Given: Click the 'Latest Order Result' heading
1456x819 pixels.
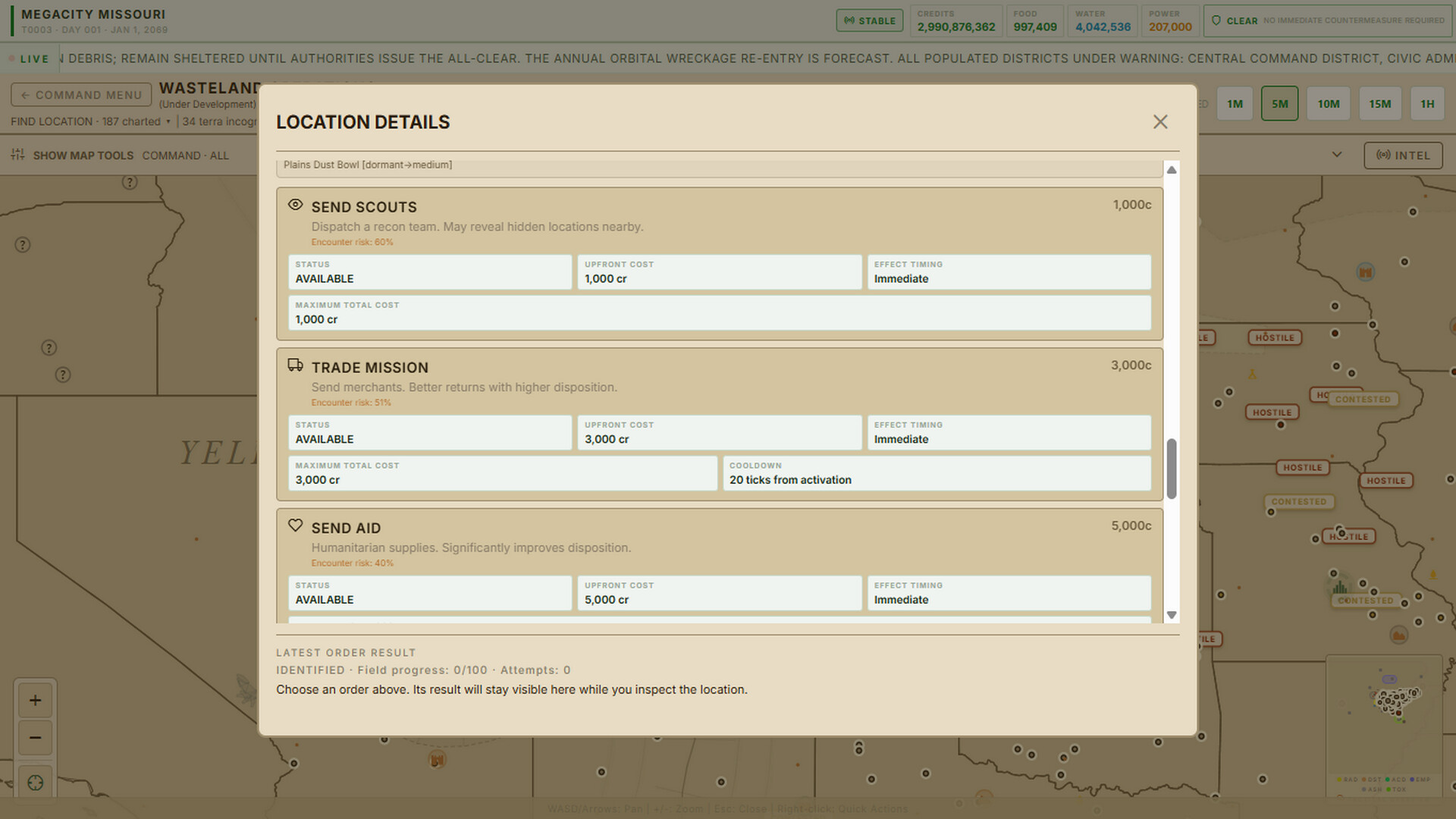Looking at the screenshot, I should point(346,653).
